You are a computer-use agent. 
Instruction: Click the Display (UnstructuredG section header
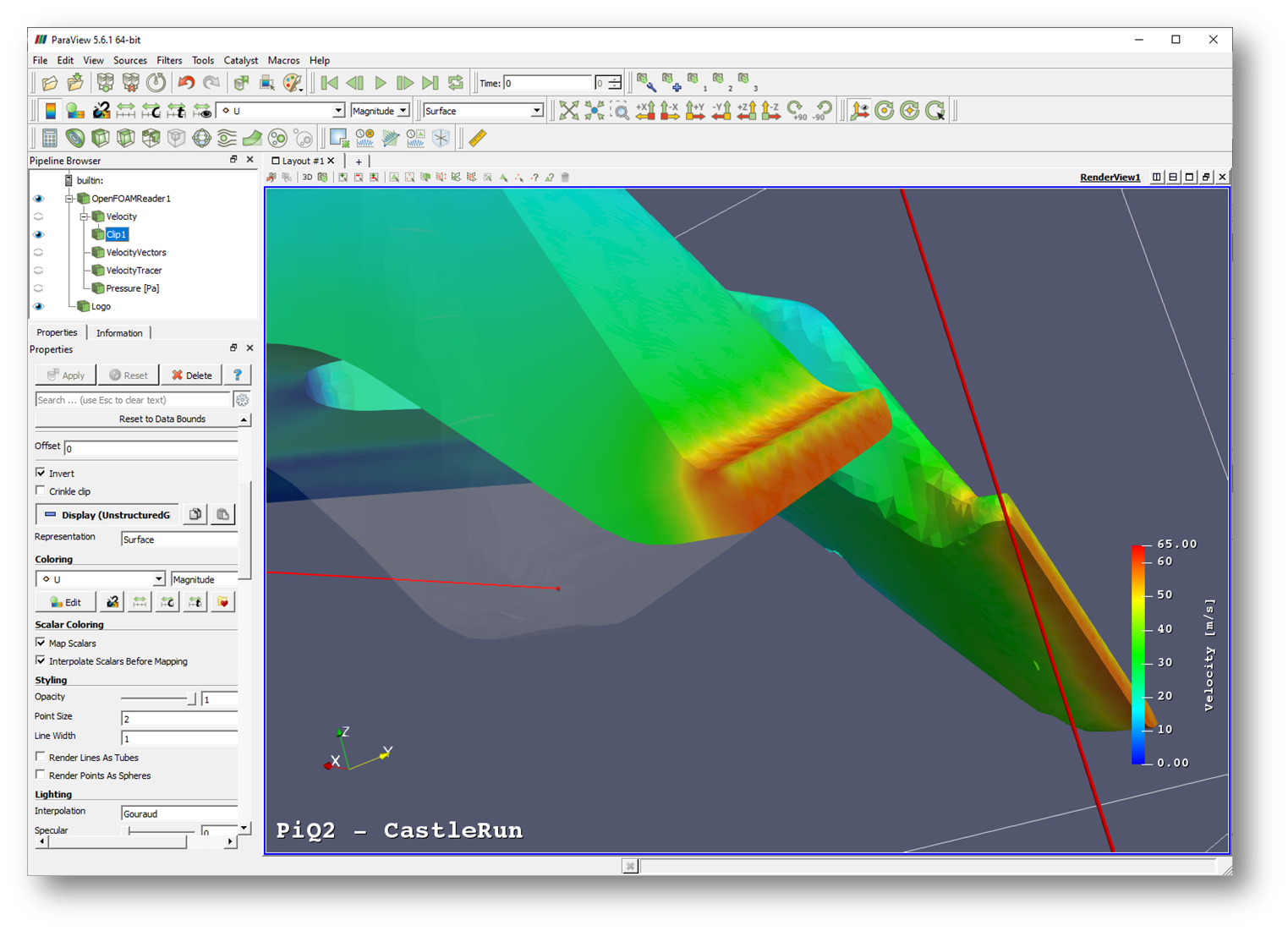click(107, 514)
